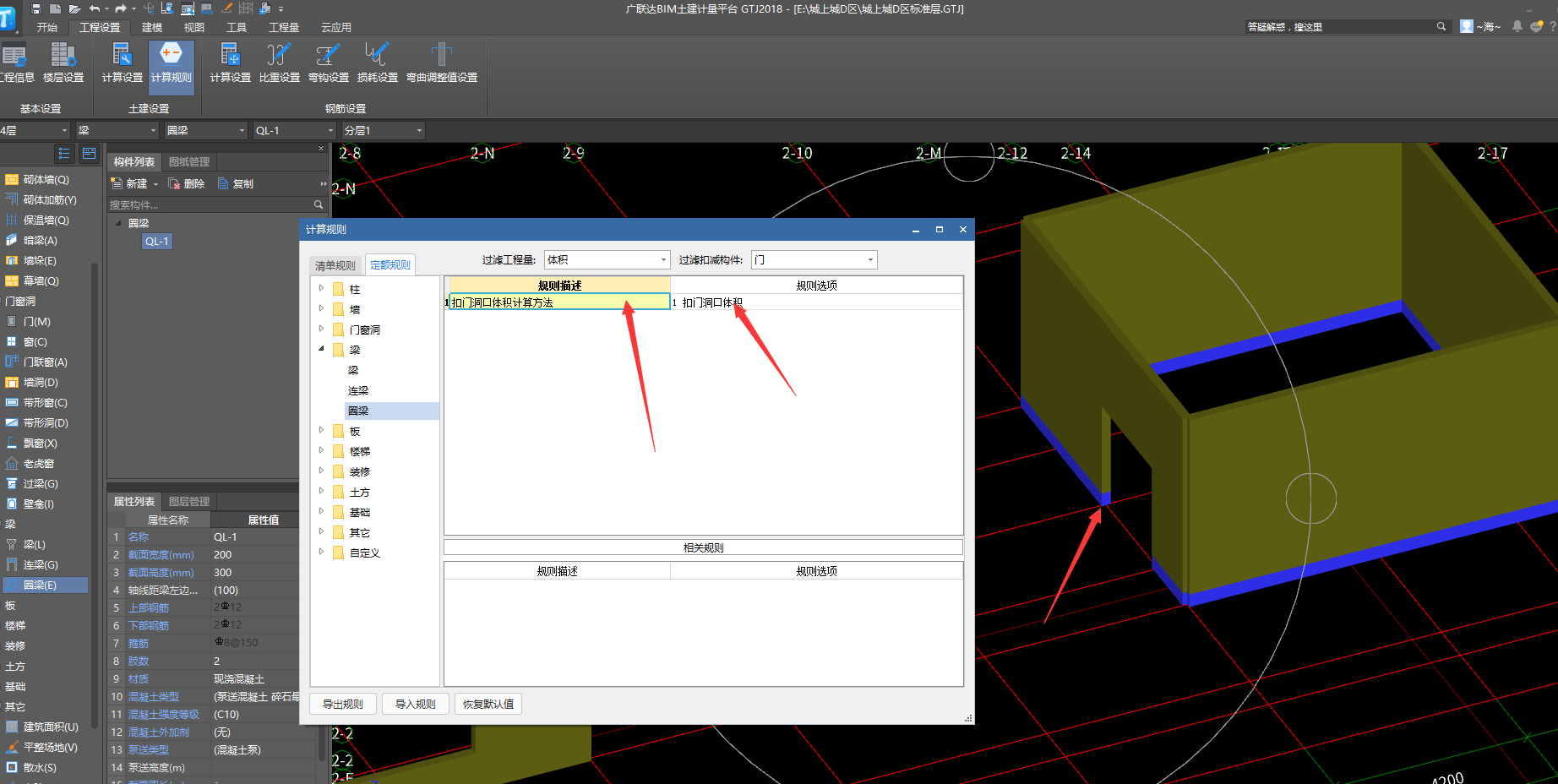Switch to 图层管理 tab
The image size is (1558, 784).
(189, 501)
